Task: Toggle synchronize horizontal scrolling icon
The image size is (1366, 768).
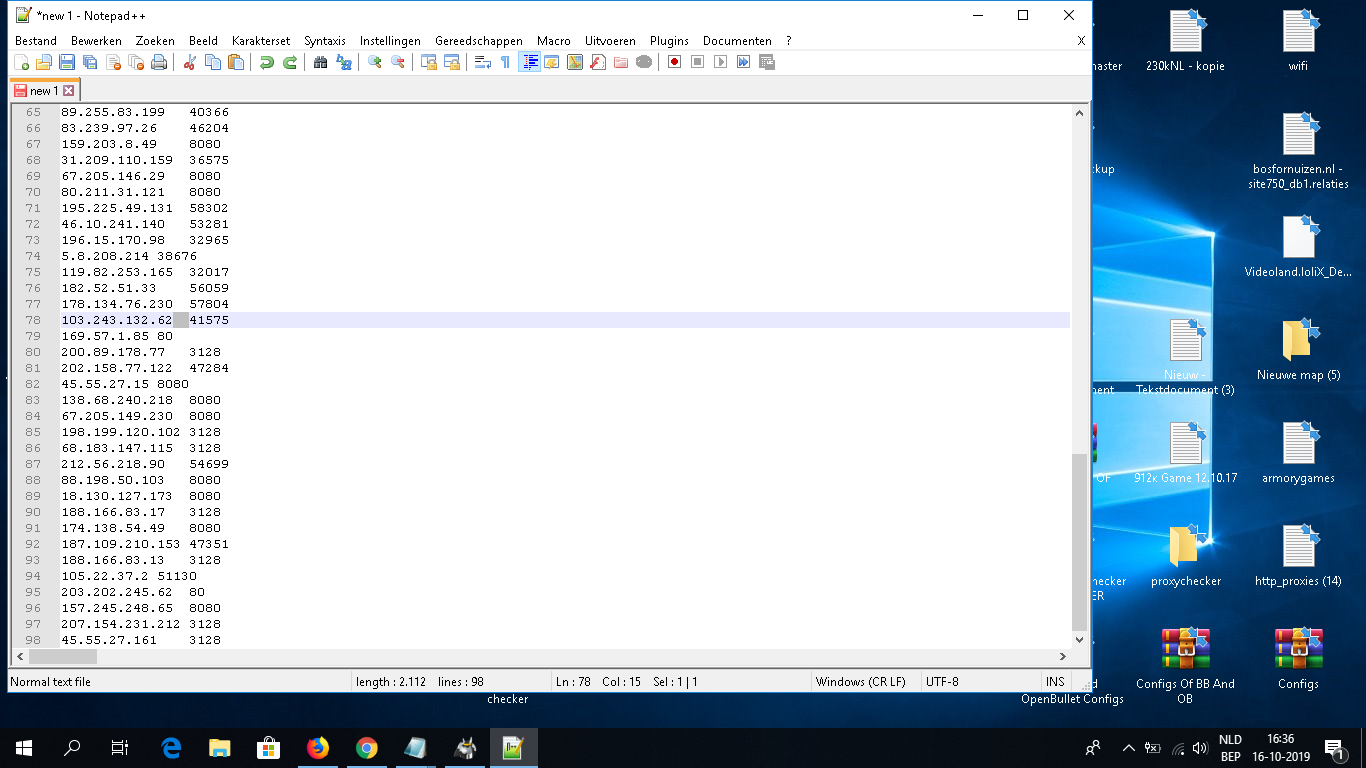Action: pyautogui.click(x=451, y=62)
